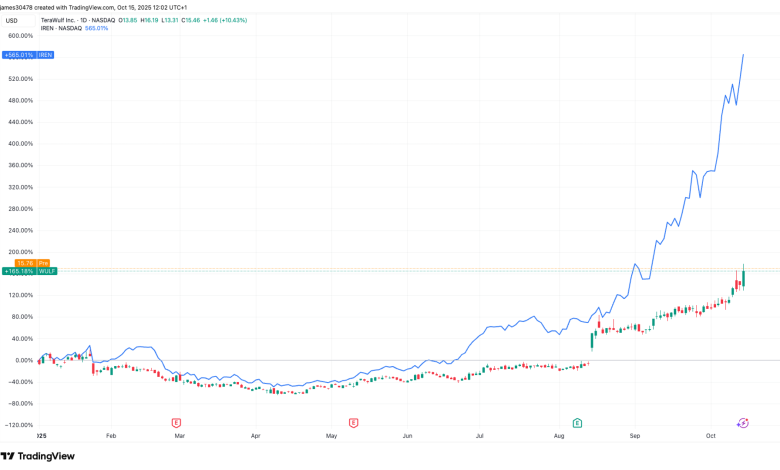Image resolution: width=780 pixels, height=470 pixels.
Task: Click the Sep label on time axis
Action: point(636,437)
